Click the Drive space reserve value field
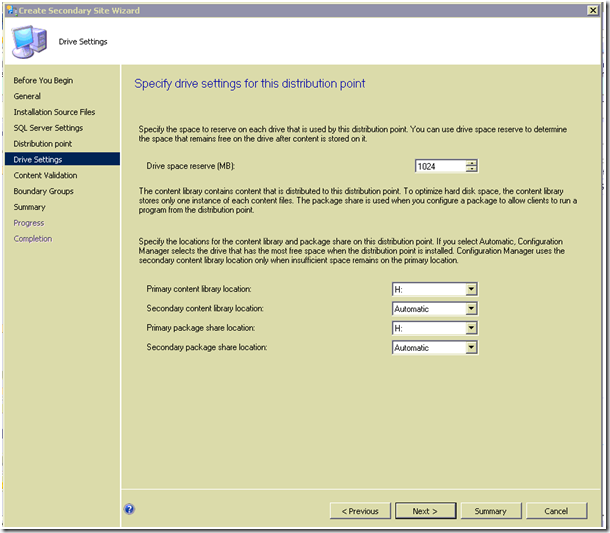 click(440, 167)
